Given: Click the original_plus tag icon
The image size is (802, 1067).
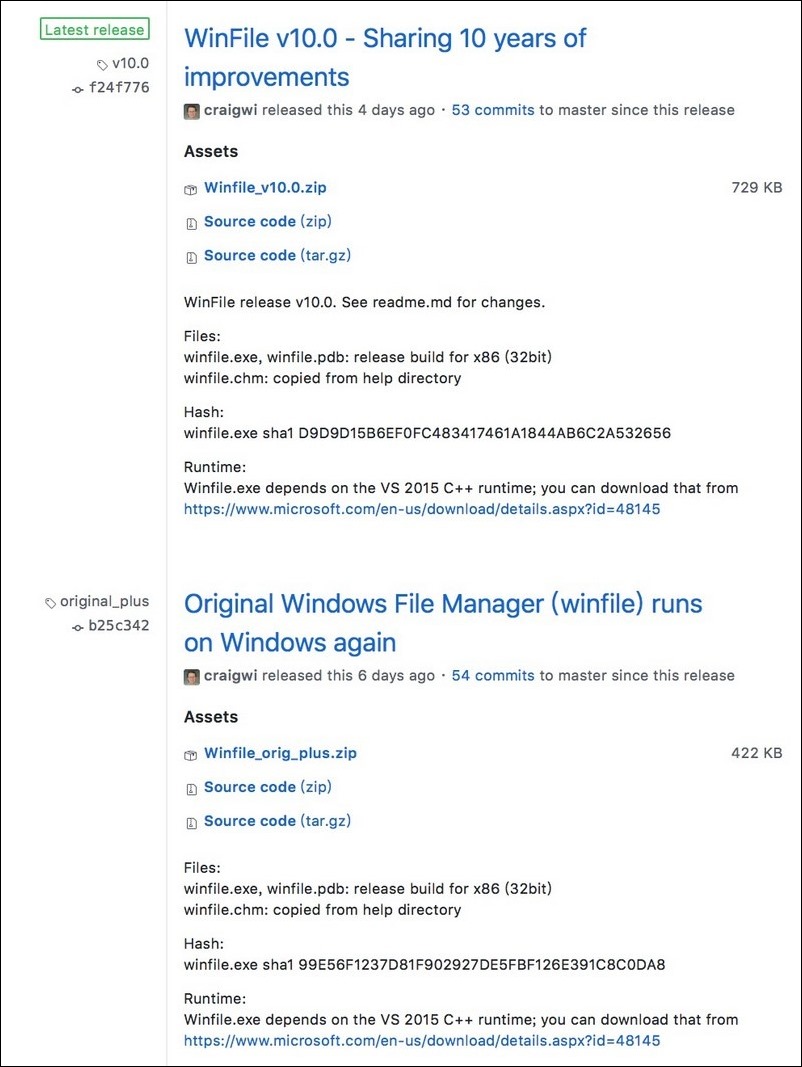Looking at the screenshot, I should (50, 603).
